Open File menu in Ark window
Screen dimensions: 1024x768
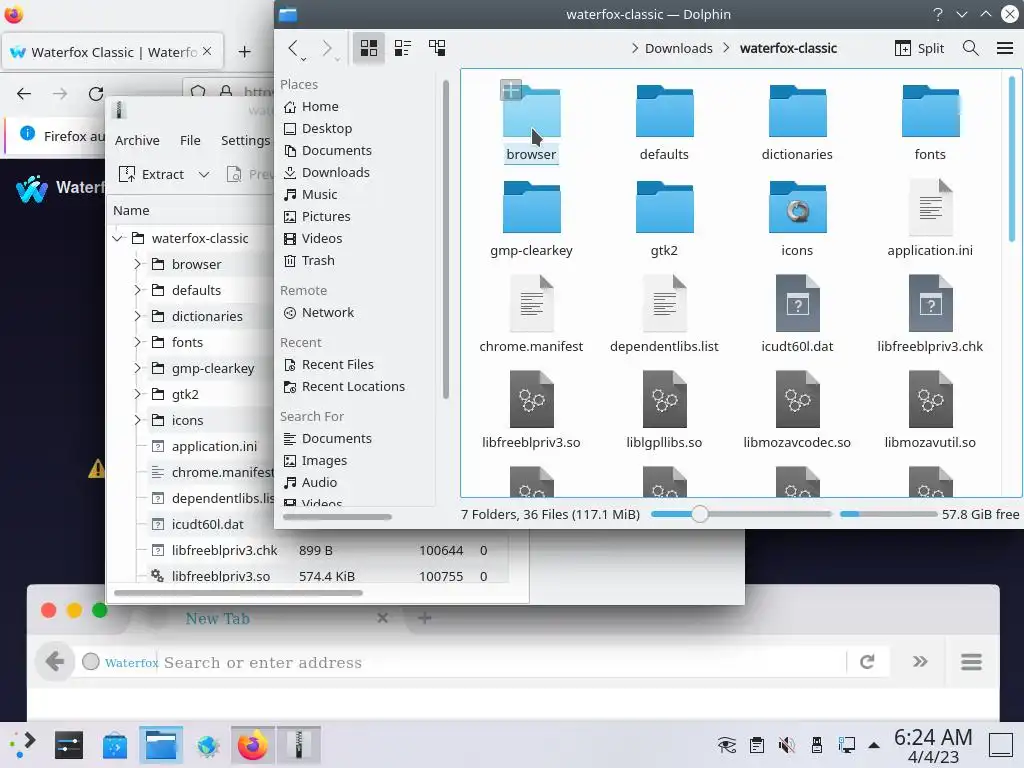190,140
